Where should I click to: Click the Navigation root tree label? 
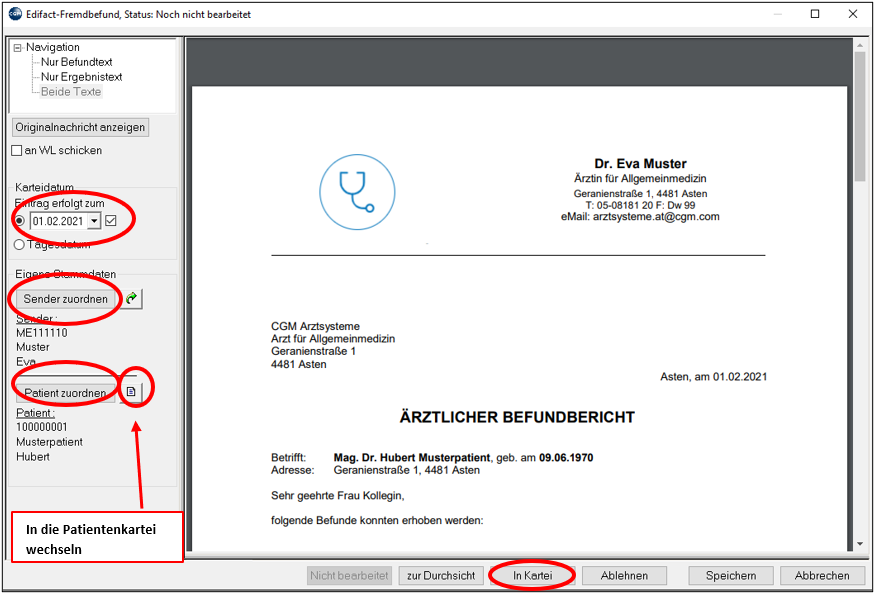[x=52, y=47]
